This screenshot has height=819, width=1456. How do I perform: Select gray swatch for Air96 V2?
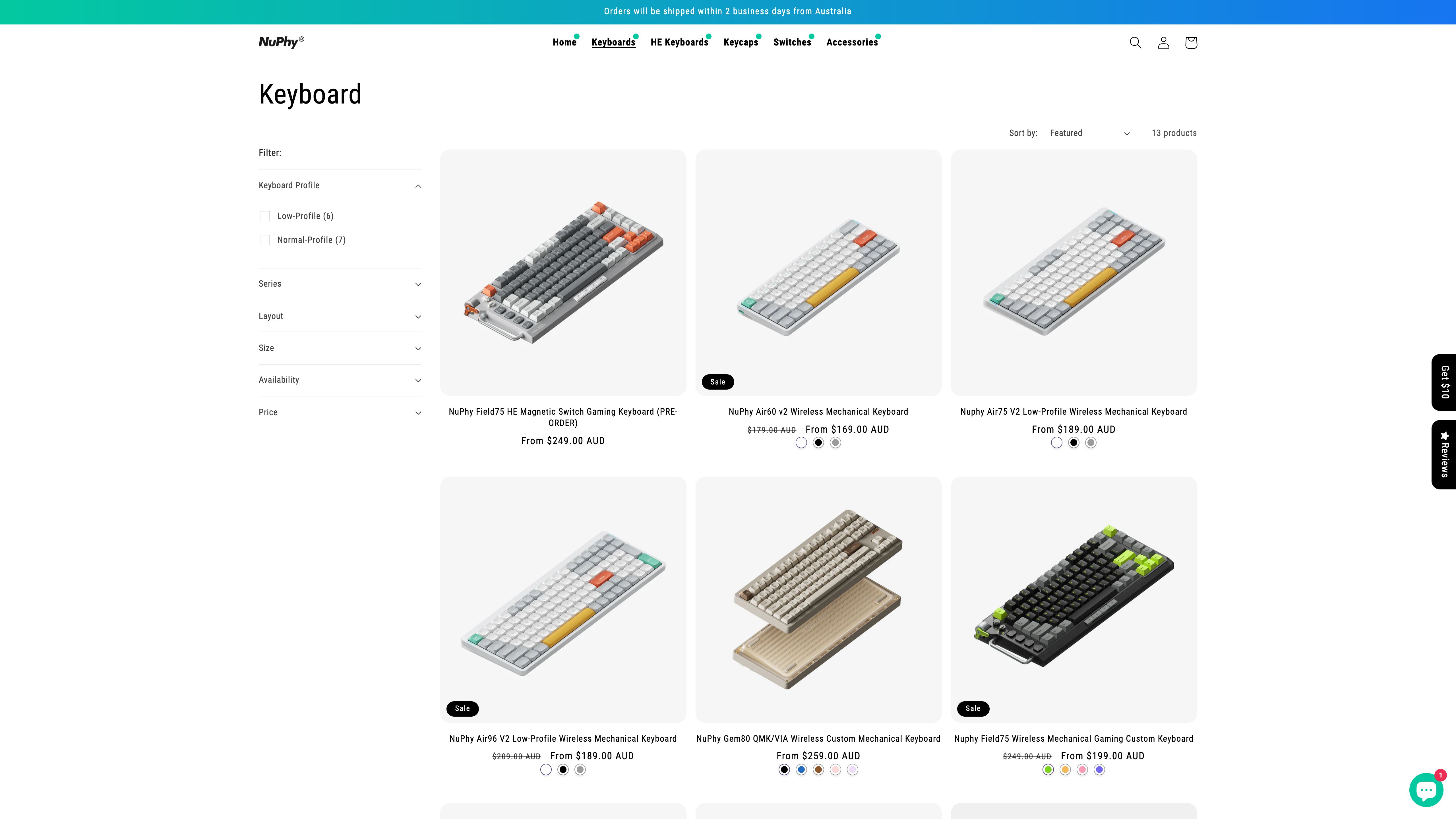click(x=580, y=769)
